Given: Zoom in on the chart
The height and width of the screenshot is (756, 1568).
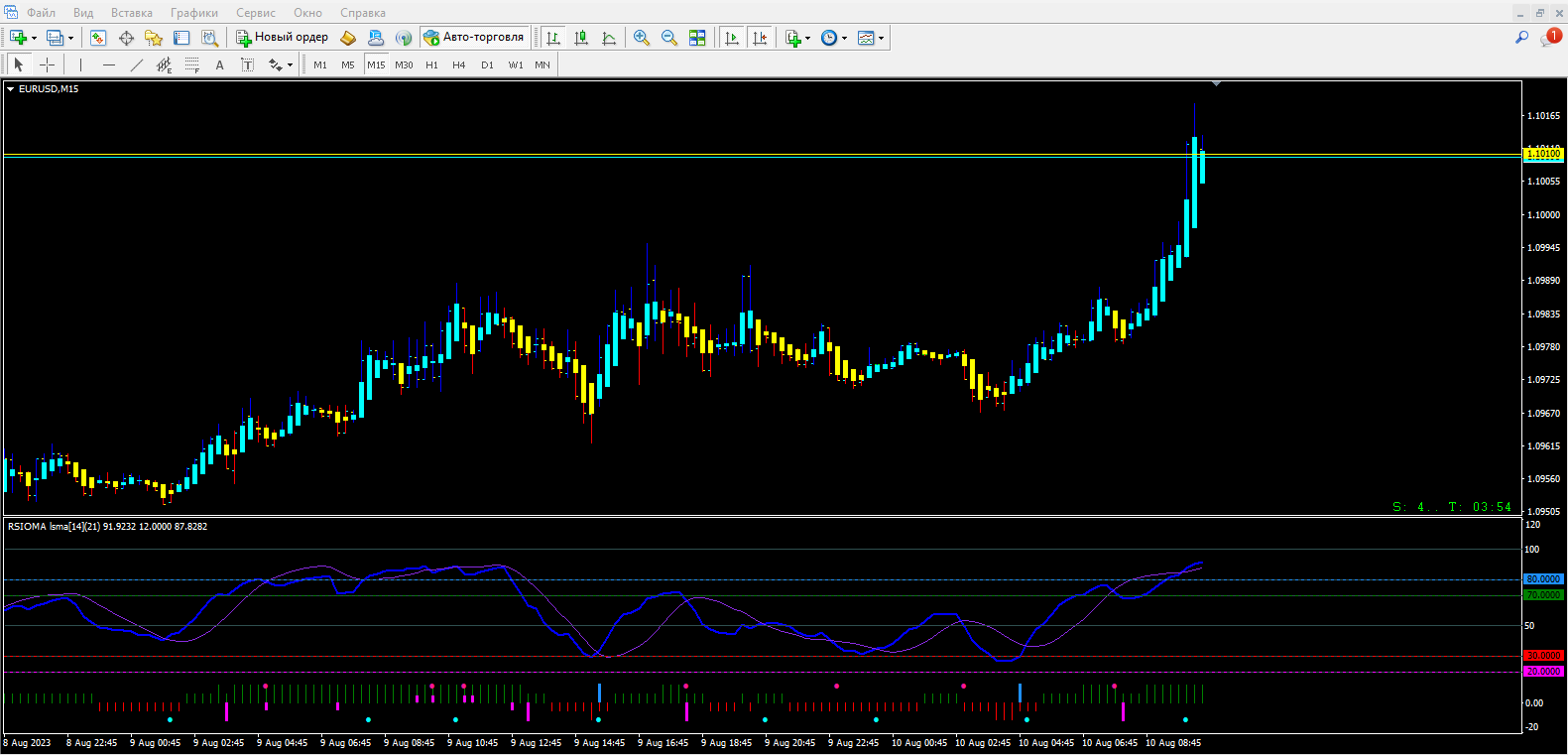Looking at the screenshot, I should click(642, 38).
